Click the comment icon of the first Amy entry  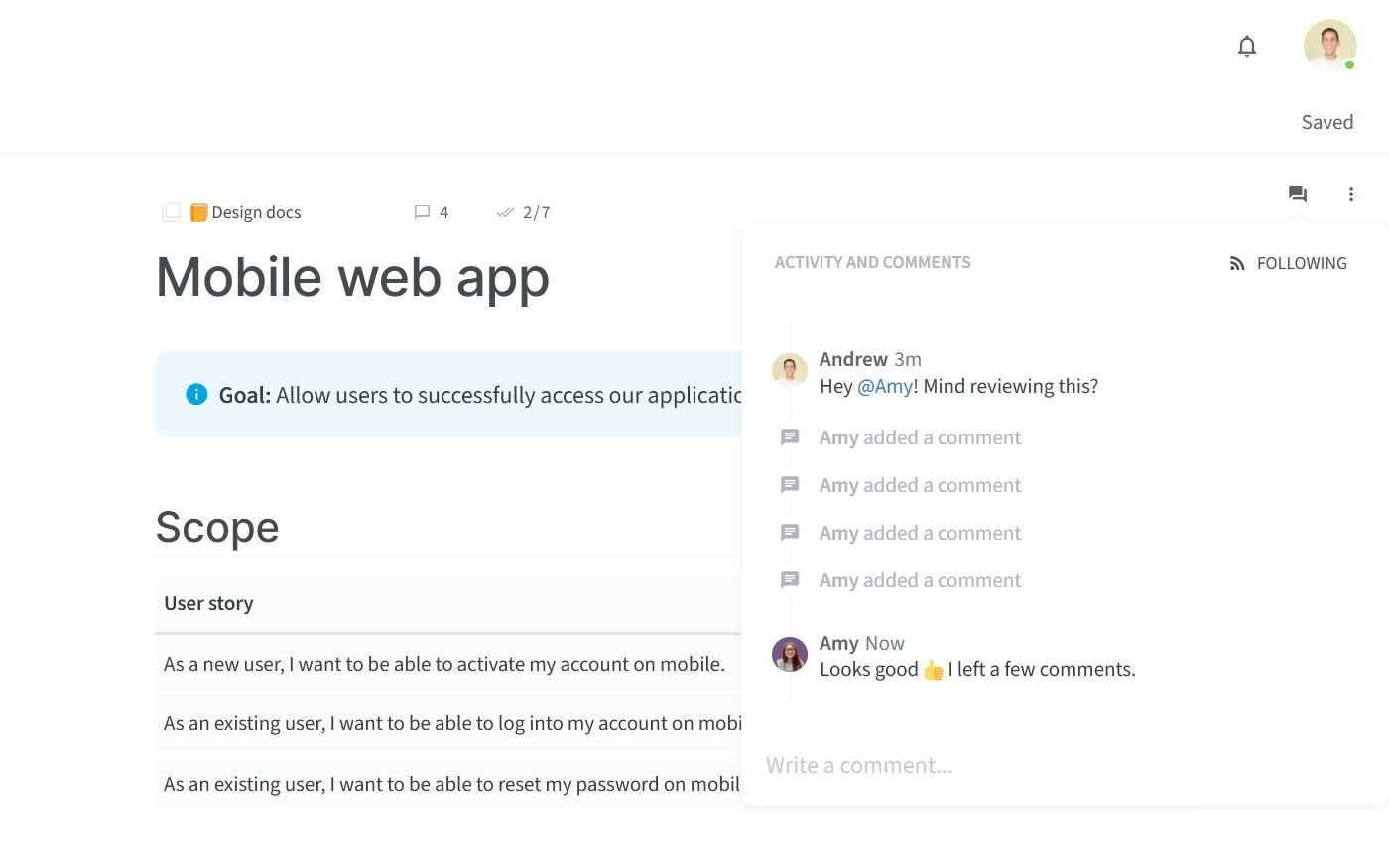(x=790, y=437)
